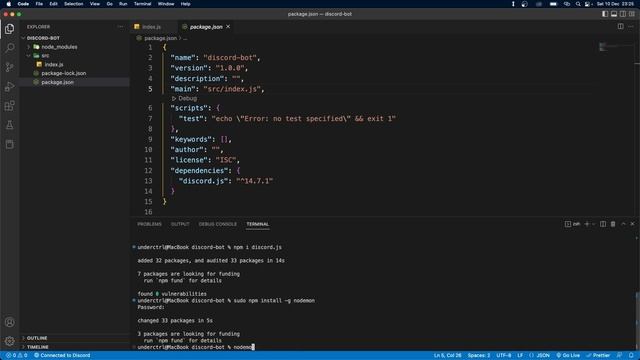Click the Debug code lens link
This screenshot has height=360, width=640.
click(184, 98)
